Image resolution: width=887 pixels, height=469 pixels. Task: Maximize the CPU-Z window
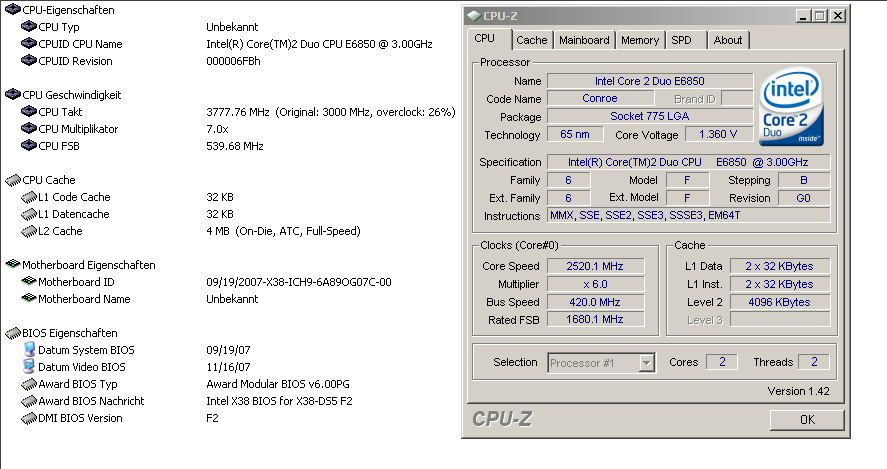(x=820, y=16)
